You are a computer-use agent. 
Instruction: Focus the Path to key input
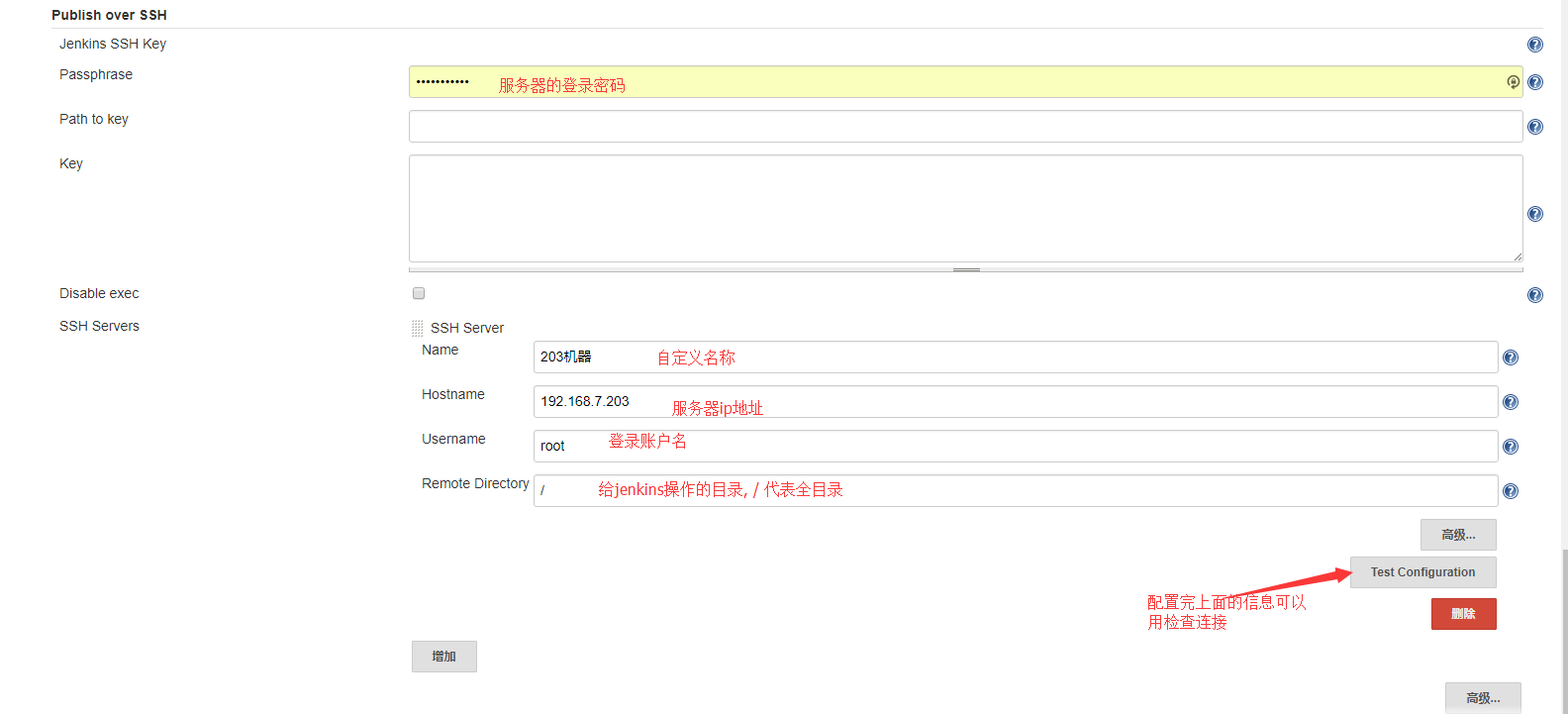(965, 127)
